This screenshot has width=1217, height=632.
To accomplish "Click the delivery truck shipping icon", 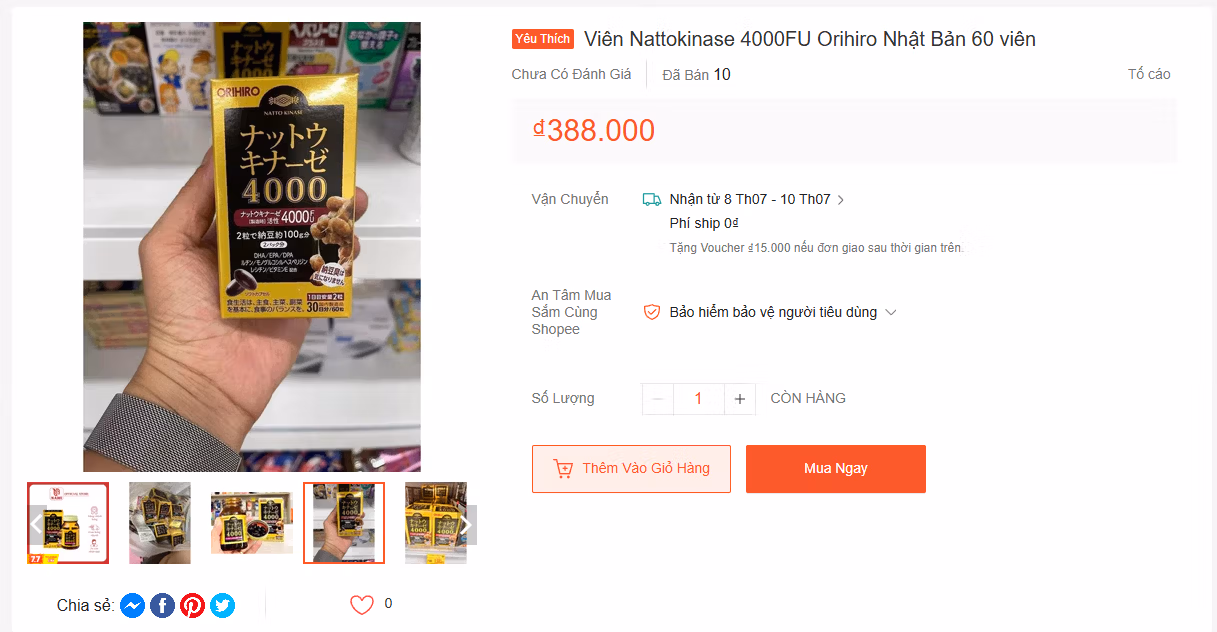I will [x=652, y=199].
